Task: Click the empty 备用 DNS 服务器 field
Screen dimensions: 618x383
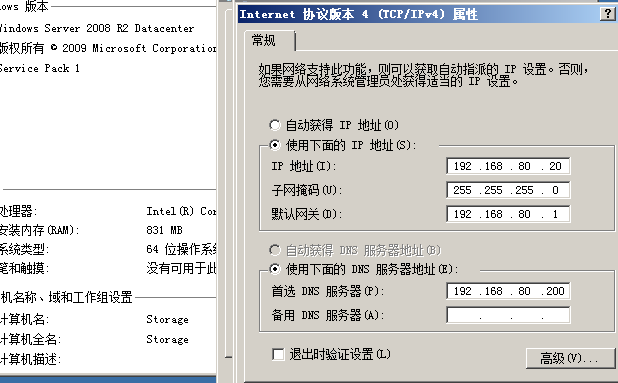Action: click(x=508, y=315)
